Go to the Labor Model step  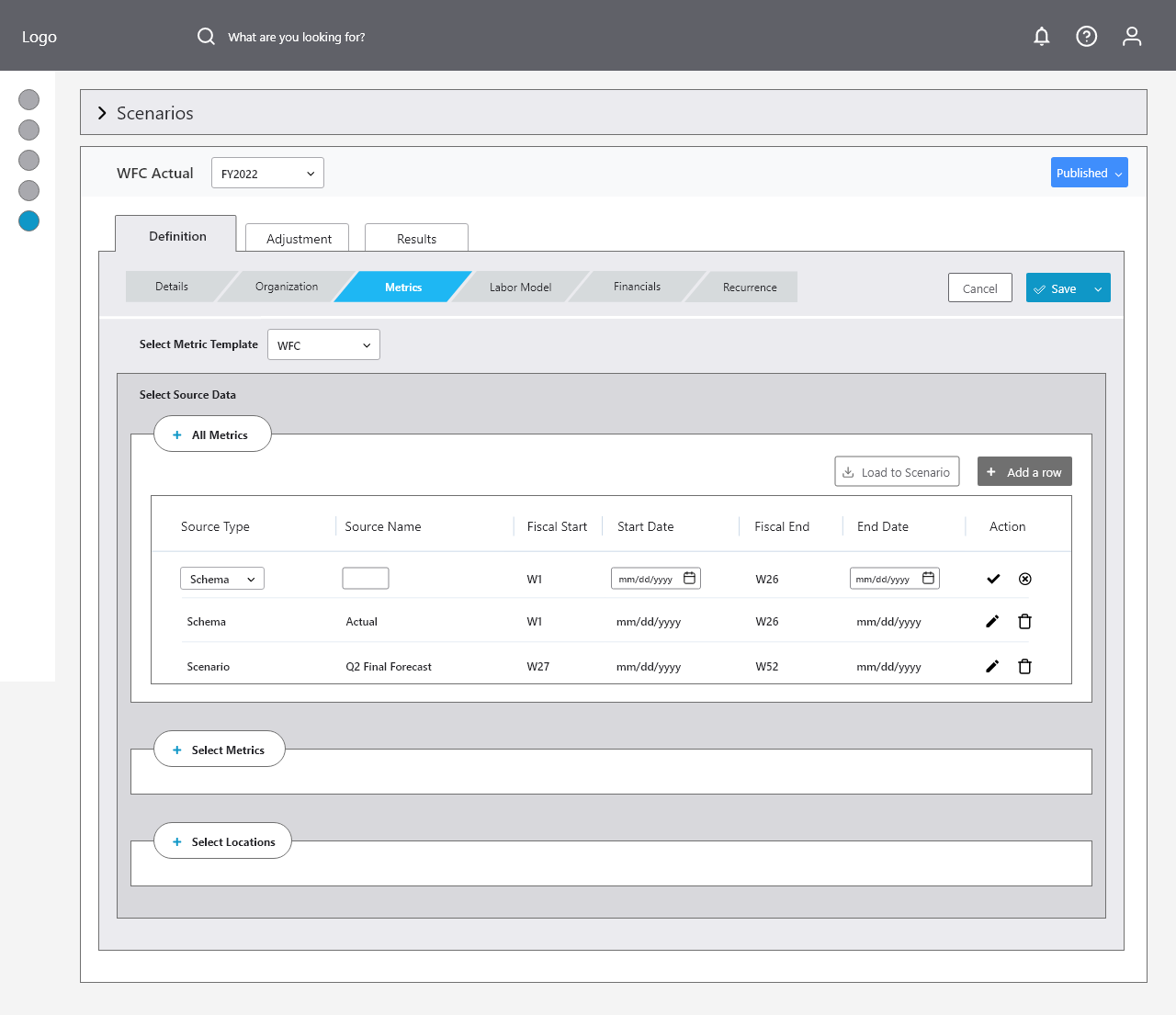pos(520,287)
